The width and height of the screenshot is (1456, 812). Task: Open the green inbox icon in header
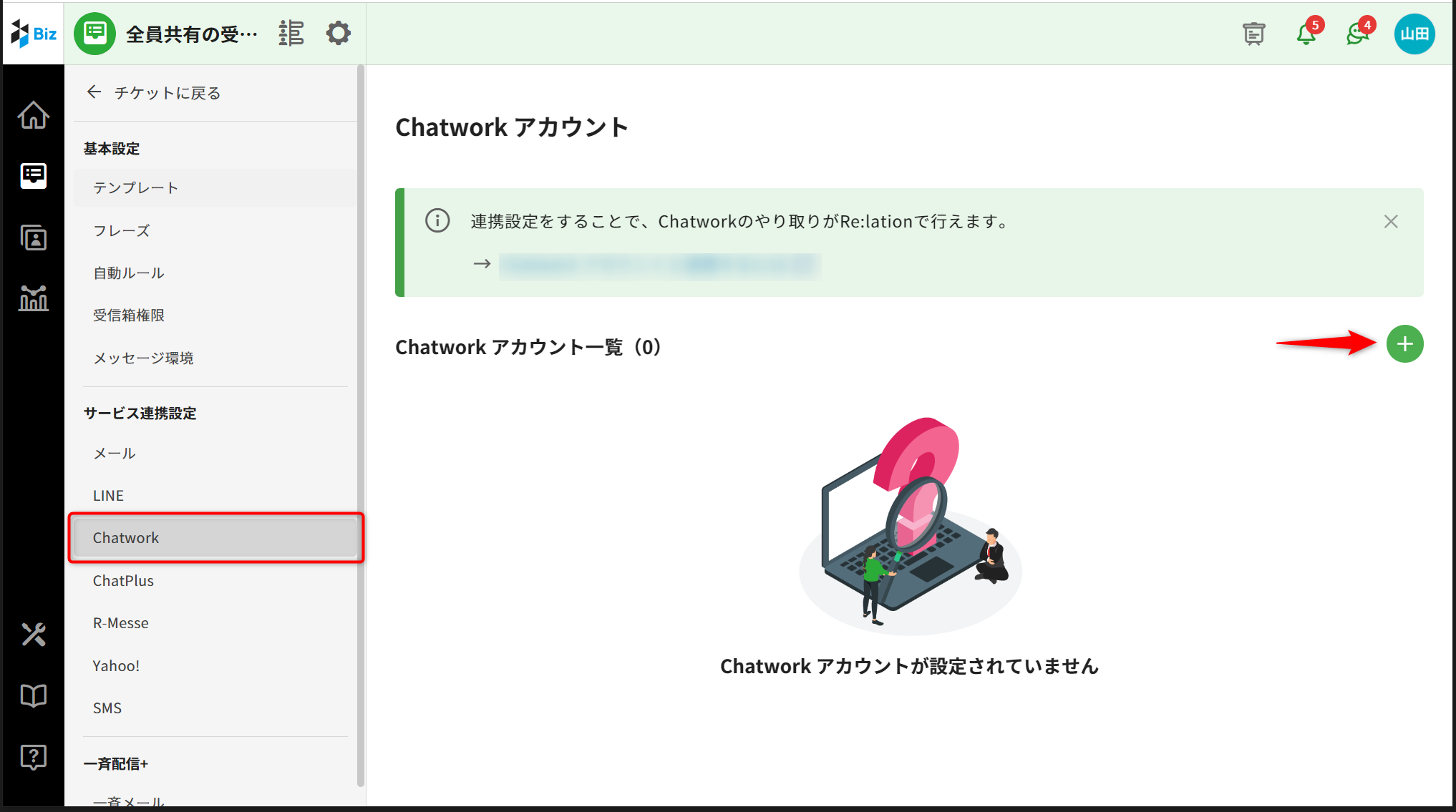click(x=94, y=34)
